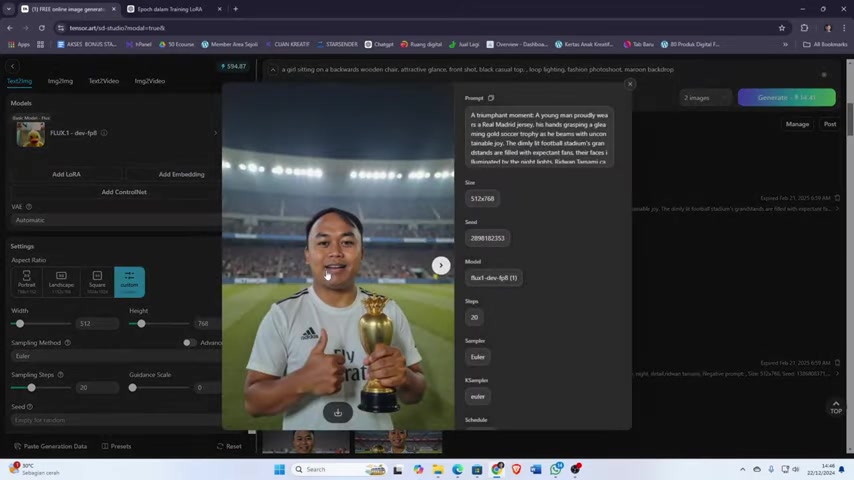Select the Portrait aspect ratio
This screenshot has height=480, width=854.
(26, 281)
